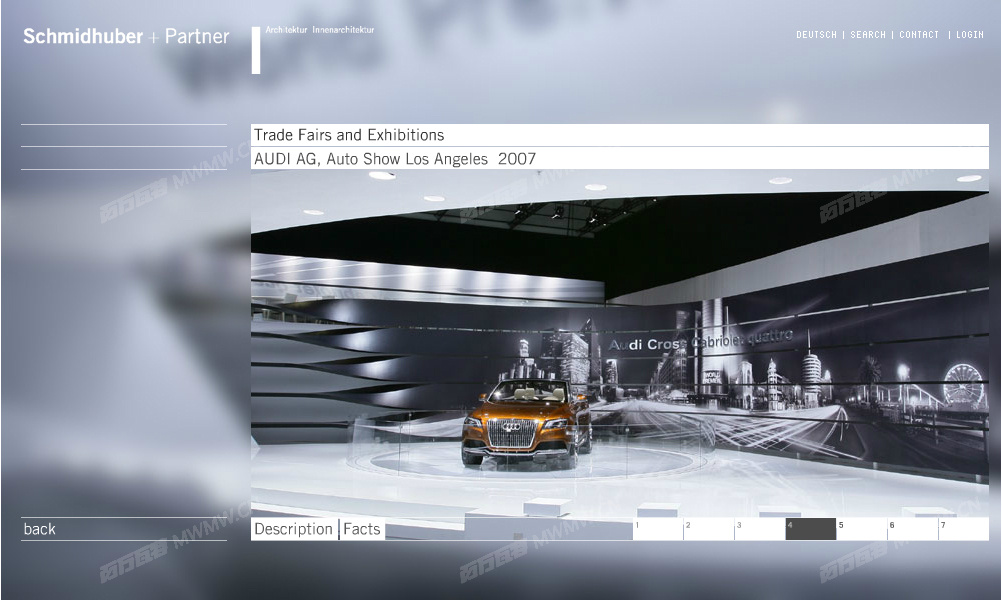Viewport: 1002px width, 601px height.
Task: Show image 5 in the gallery pager
Action: (862, 529)
